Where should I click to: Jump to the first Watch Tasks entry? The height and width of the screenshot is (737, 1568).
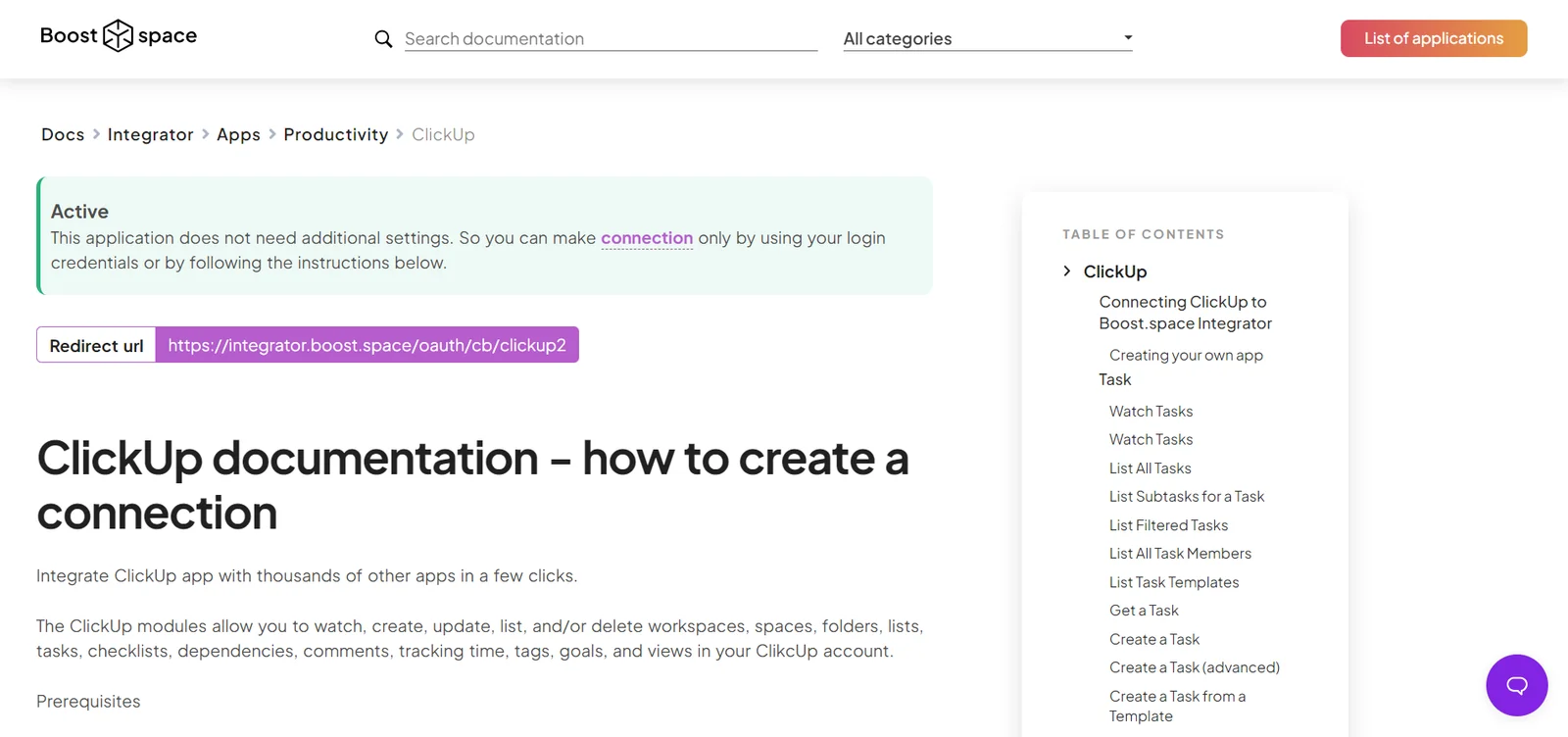tap(1151, 412)
